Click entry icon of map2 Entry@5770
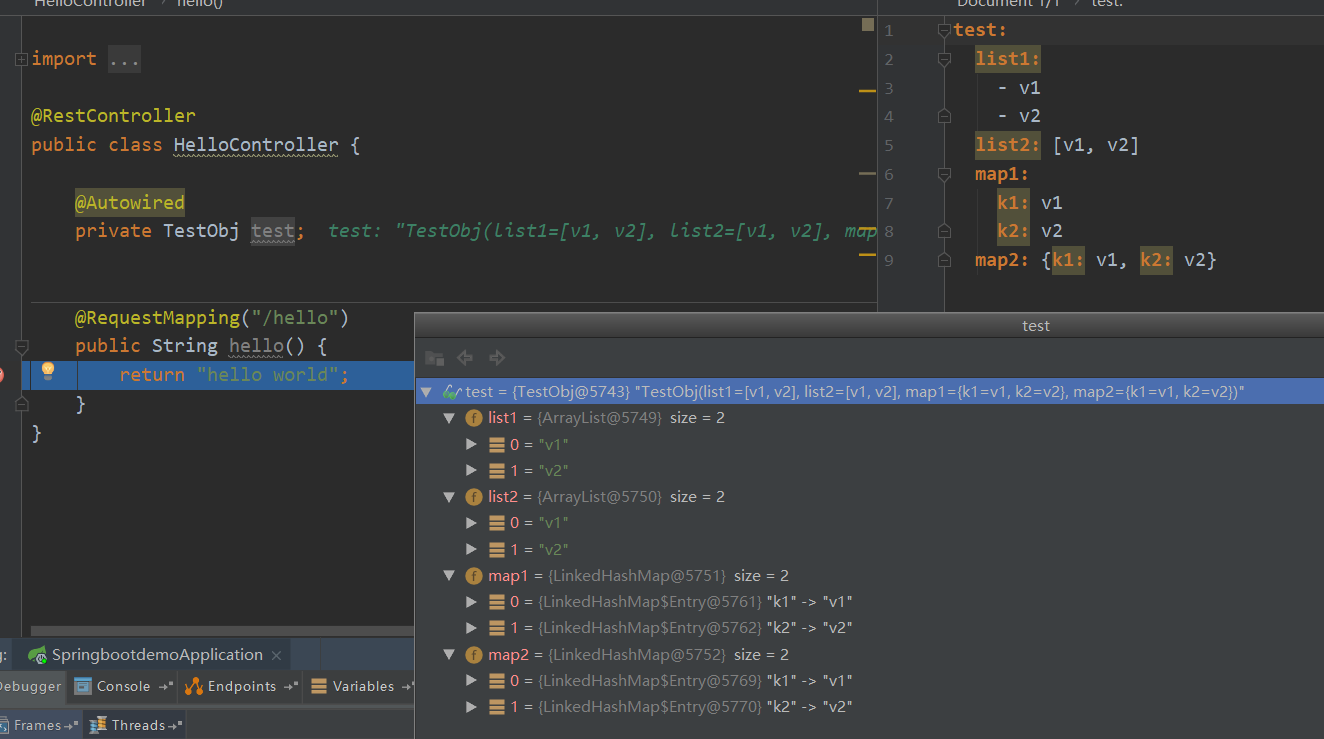1324x739 pixels. pos(497,707)
